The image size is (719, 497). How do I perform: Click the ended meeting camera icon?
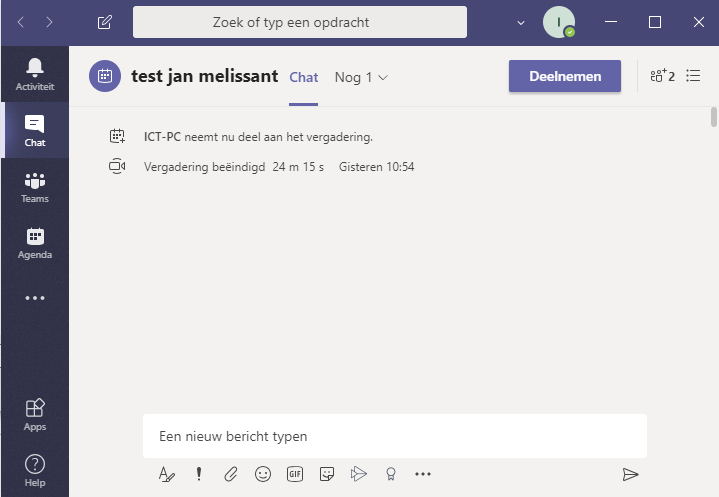pyautogui.click(x=117, y=166)
